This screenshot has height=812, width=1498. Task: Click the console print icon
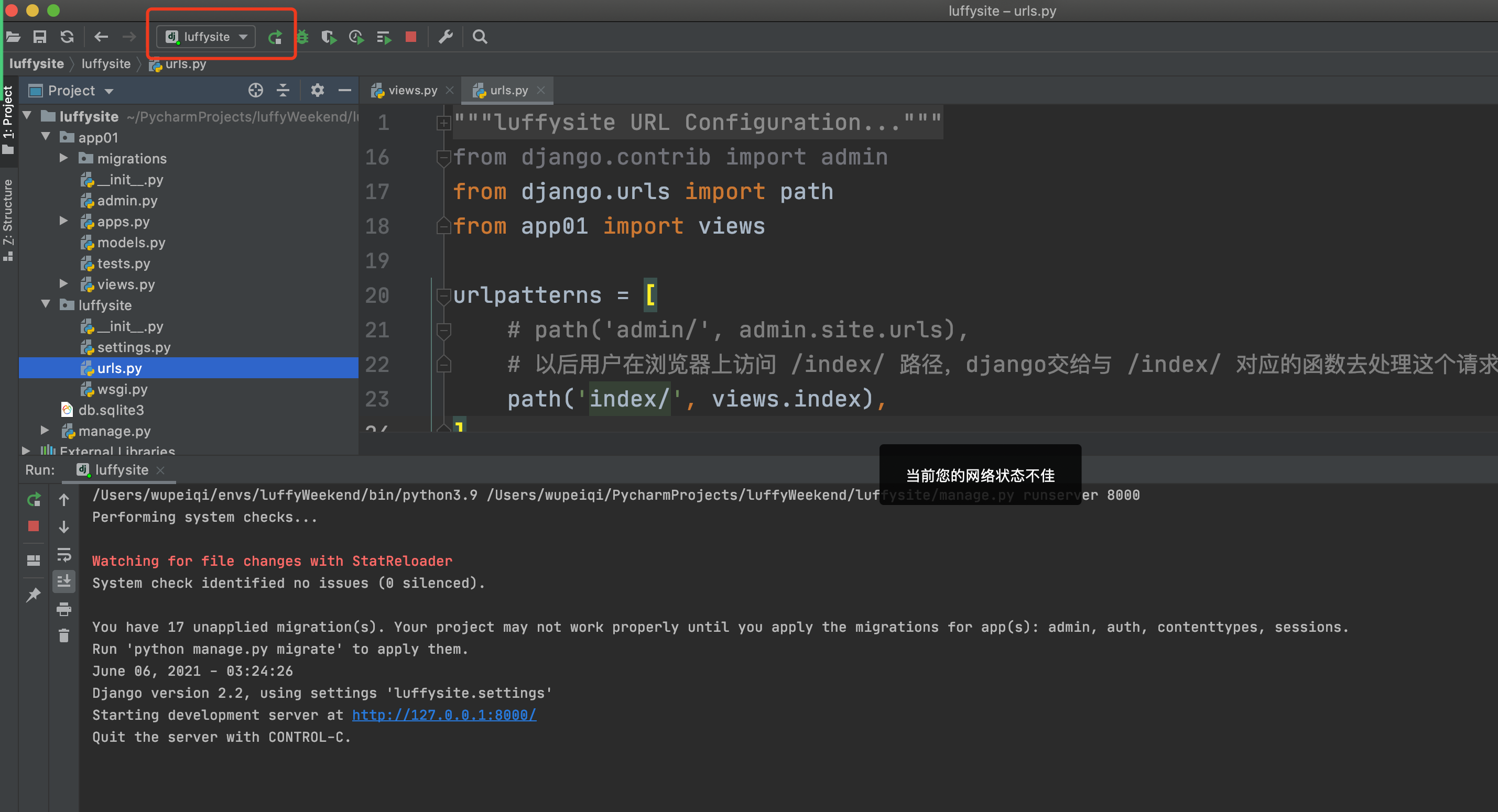(64, 609)
